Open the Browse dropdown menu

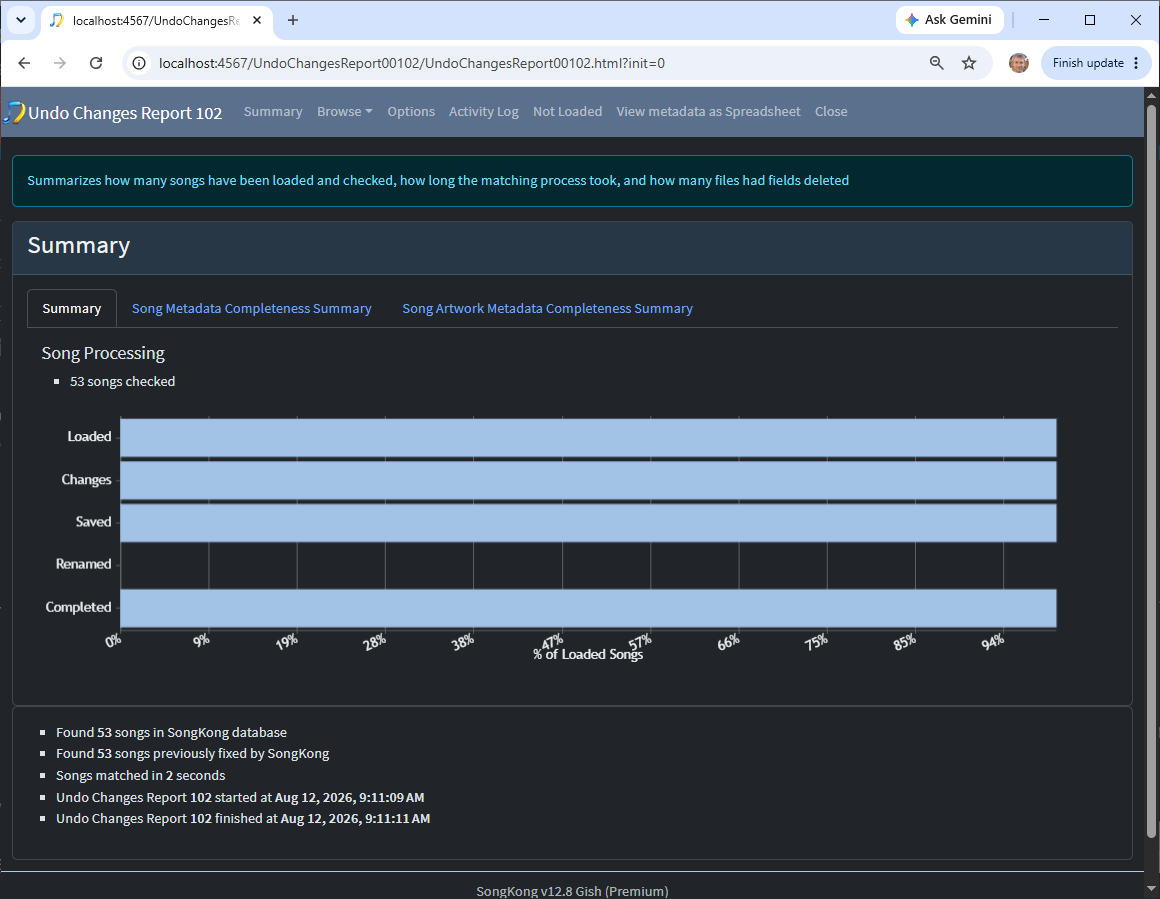[x=345, y=112]
